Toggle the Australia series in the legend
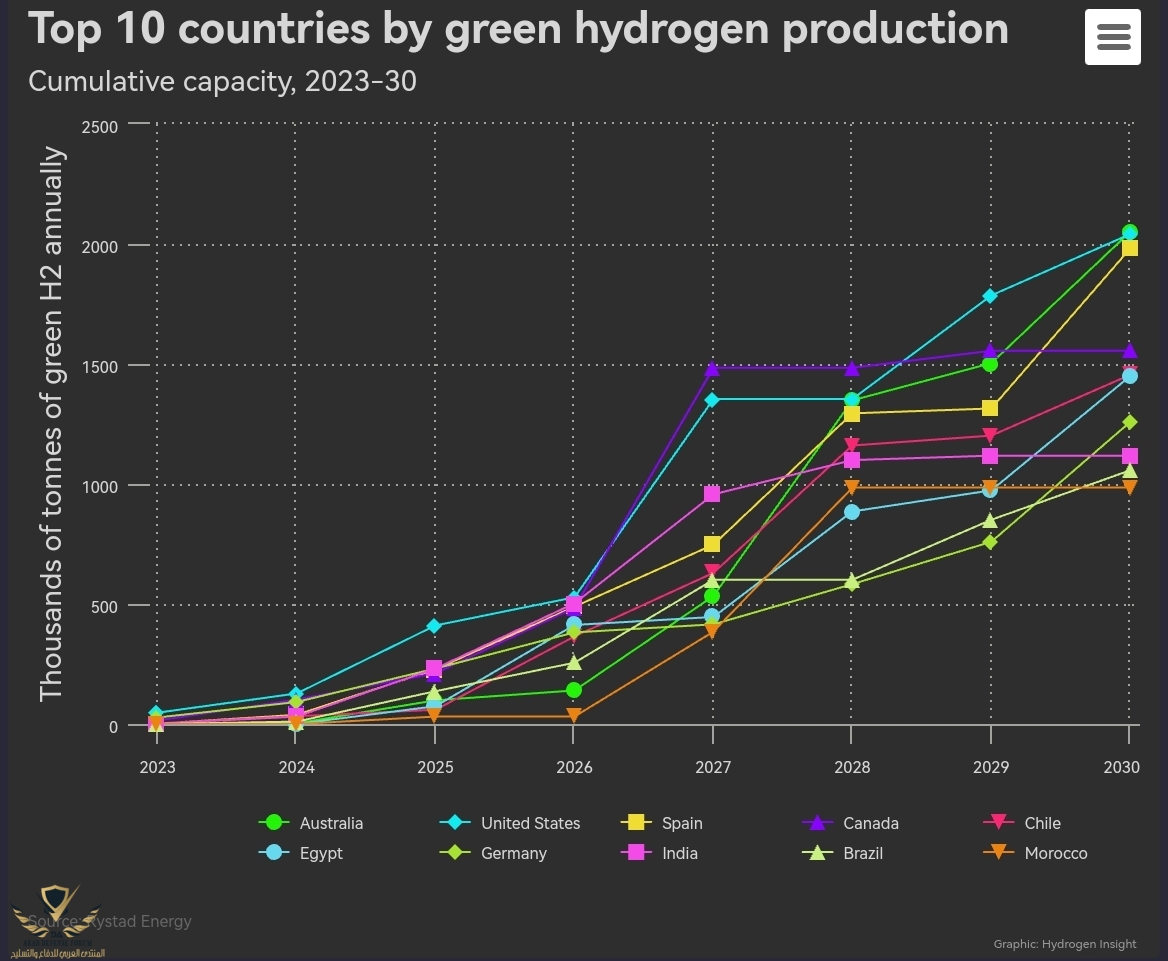The height and width of the screenshot is (961, 1168). point(311,822)
